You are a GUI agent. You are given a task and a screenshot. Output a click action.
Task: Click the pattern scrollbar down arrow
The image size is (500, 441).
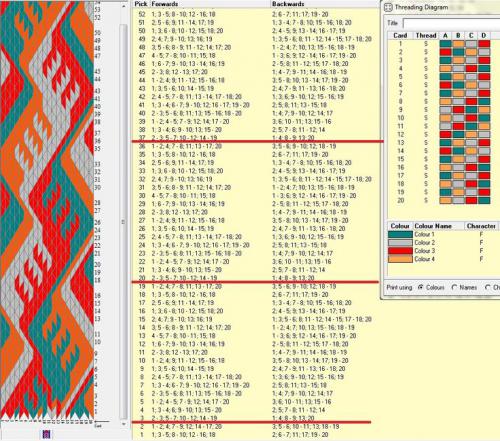(124, 424)
